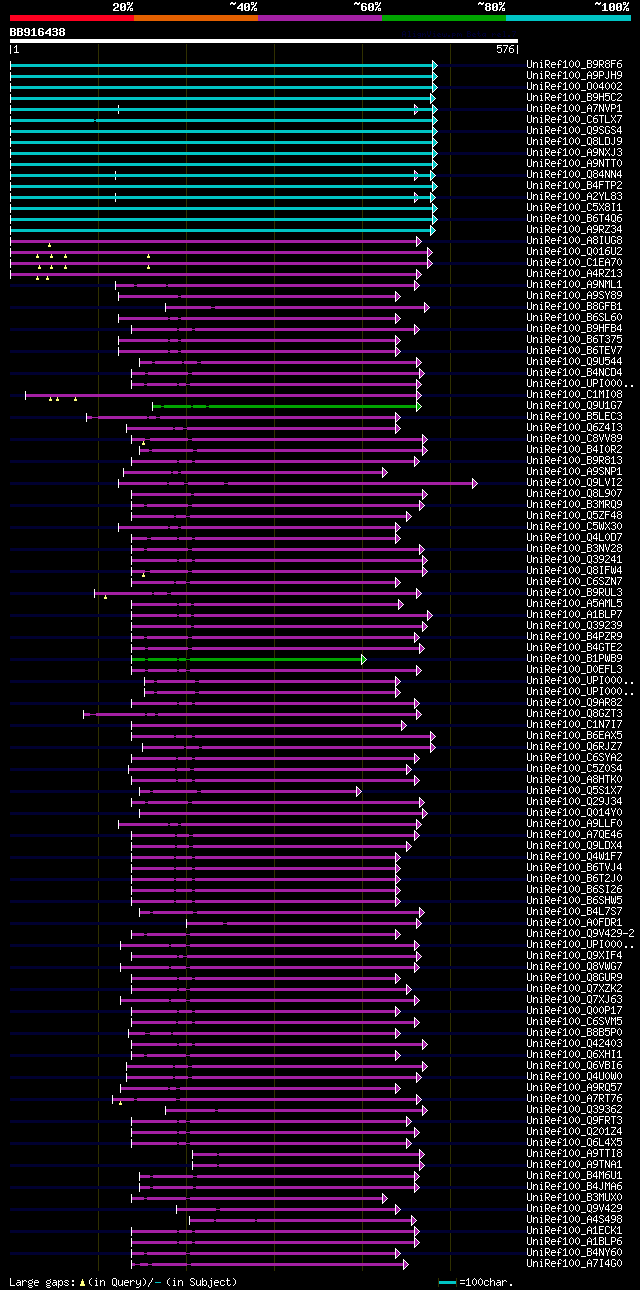Open the last hit UniRef100_A7I4G0
The width and height of the screenshot is (640, 1290).
tap(574, 1263)
